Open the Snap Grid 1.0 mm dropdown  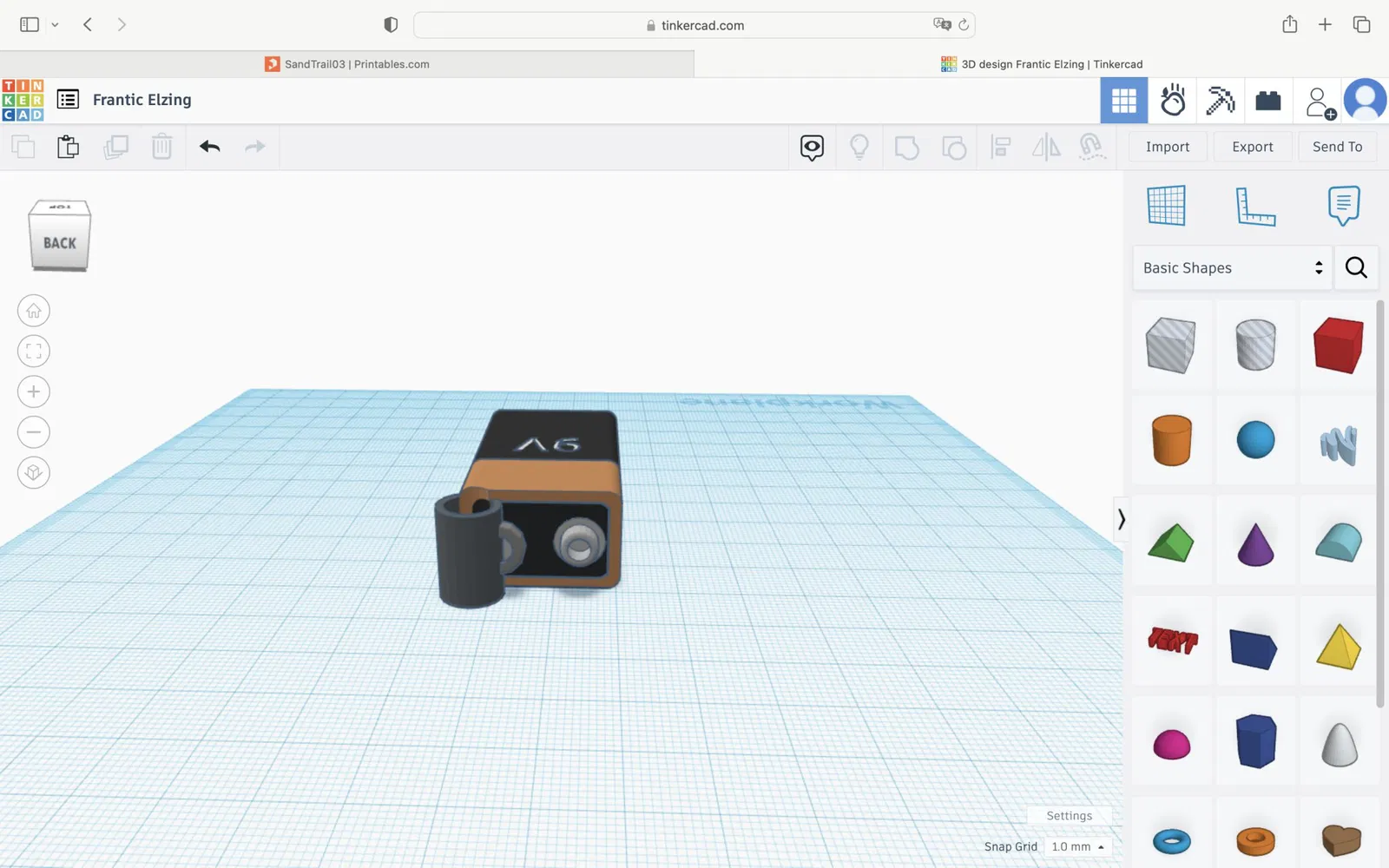click(1076, 846)
